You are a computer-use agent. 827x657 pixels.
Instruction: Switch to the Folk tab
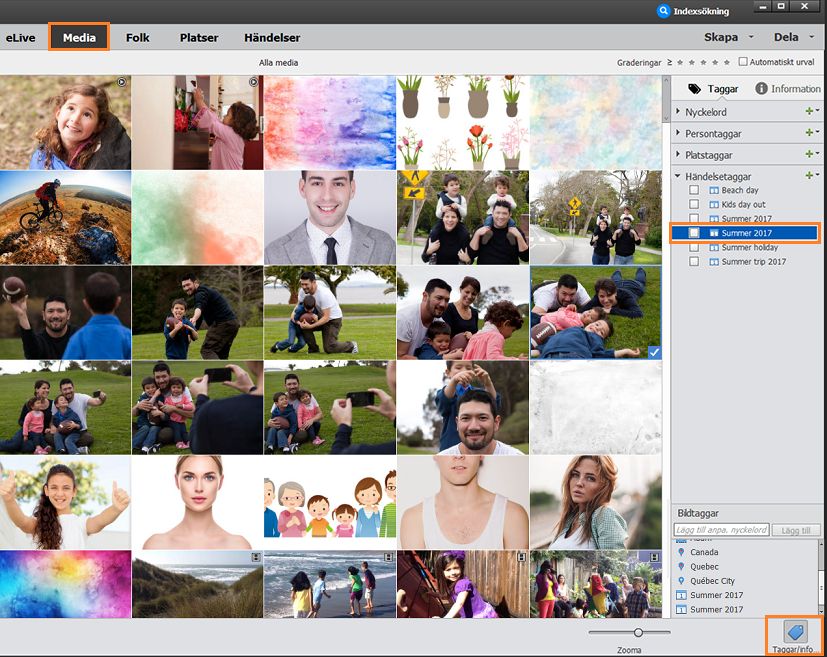[x=138, y=38]
